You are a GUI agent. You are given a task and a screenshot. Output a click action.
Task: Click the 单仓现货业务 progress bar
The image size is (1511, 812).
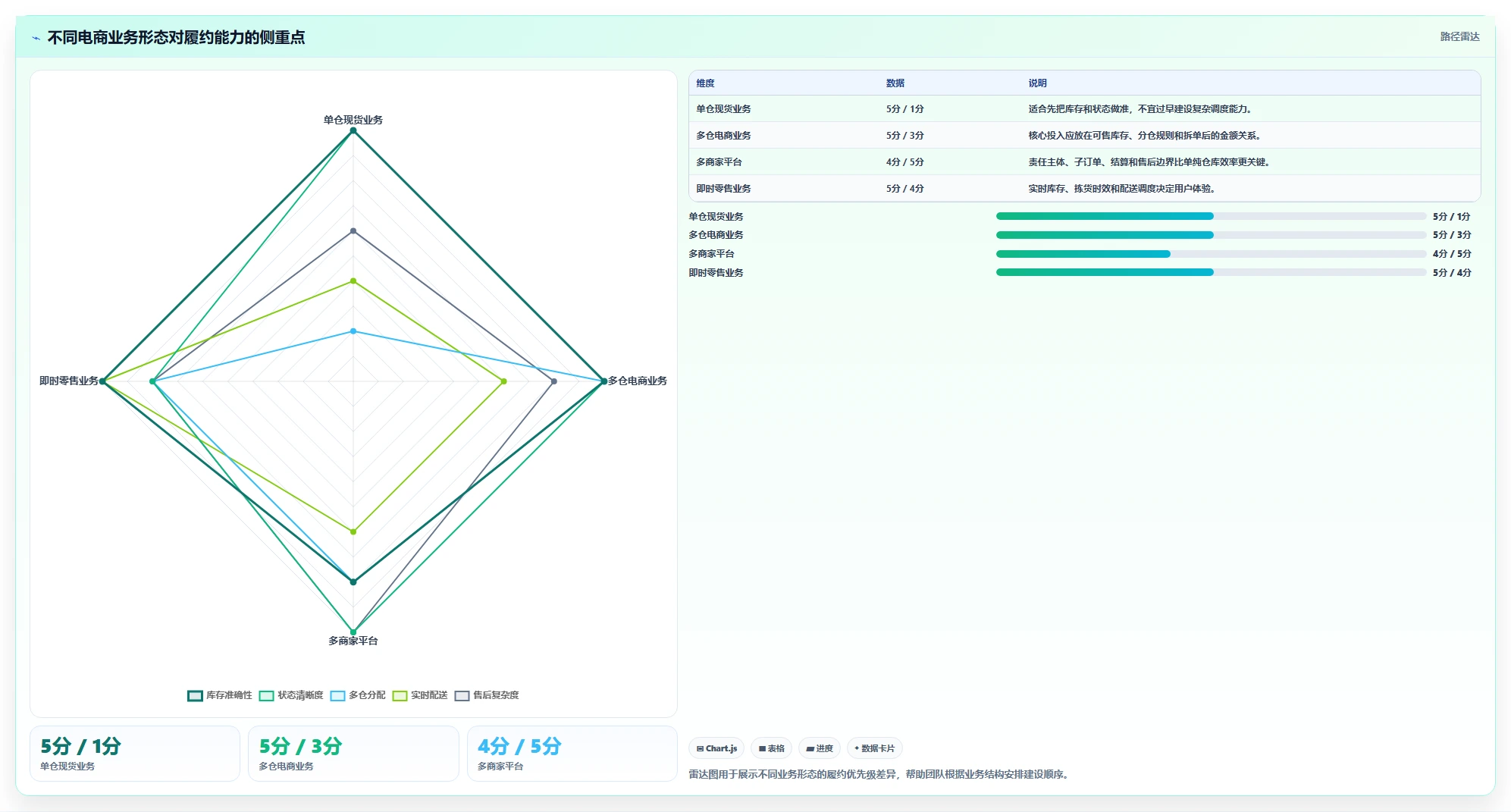pos(1211,216)
